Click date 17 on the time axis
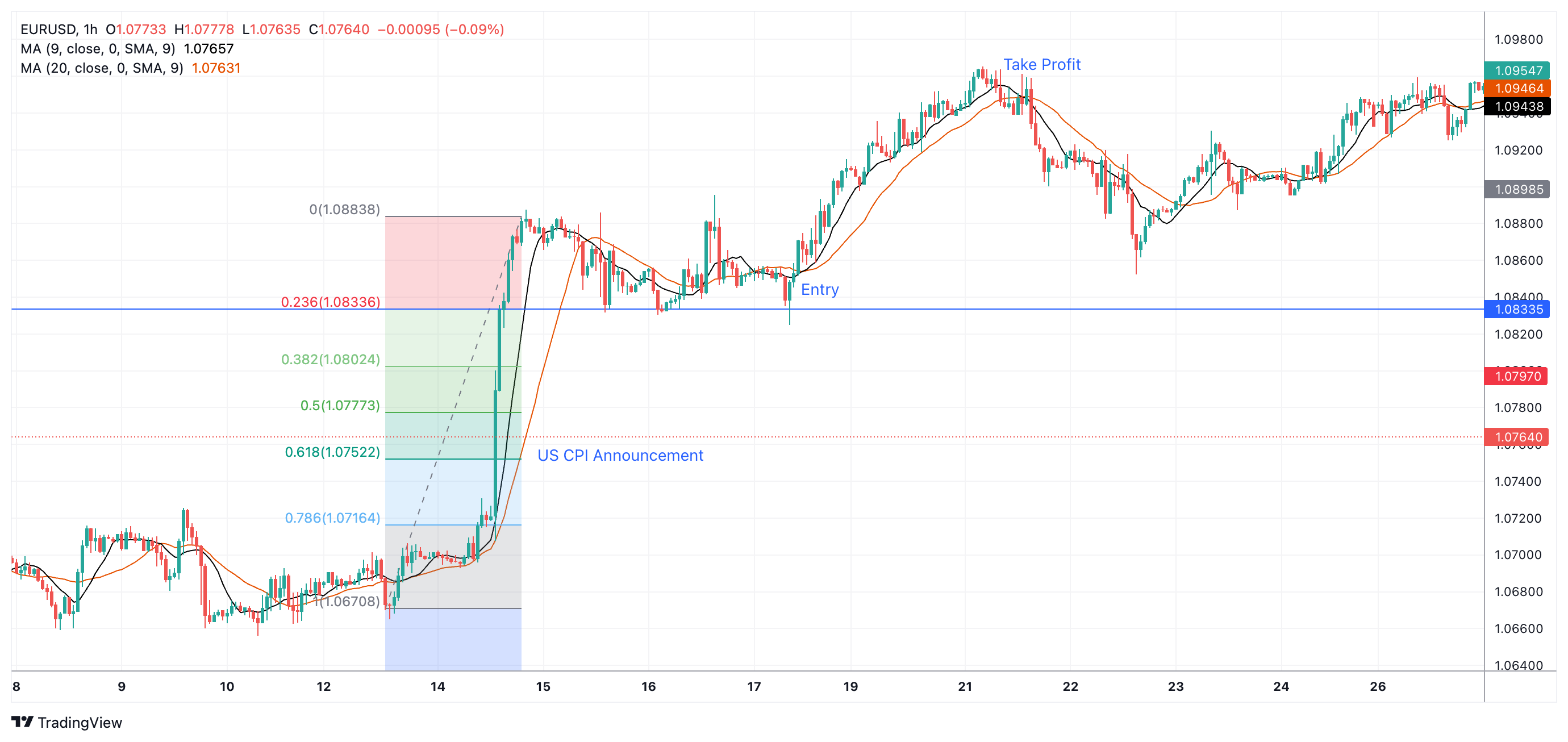 point(753,687)
